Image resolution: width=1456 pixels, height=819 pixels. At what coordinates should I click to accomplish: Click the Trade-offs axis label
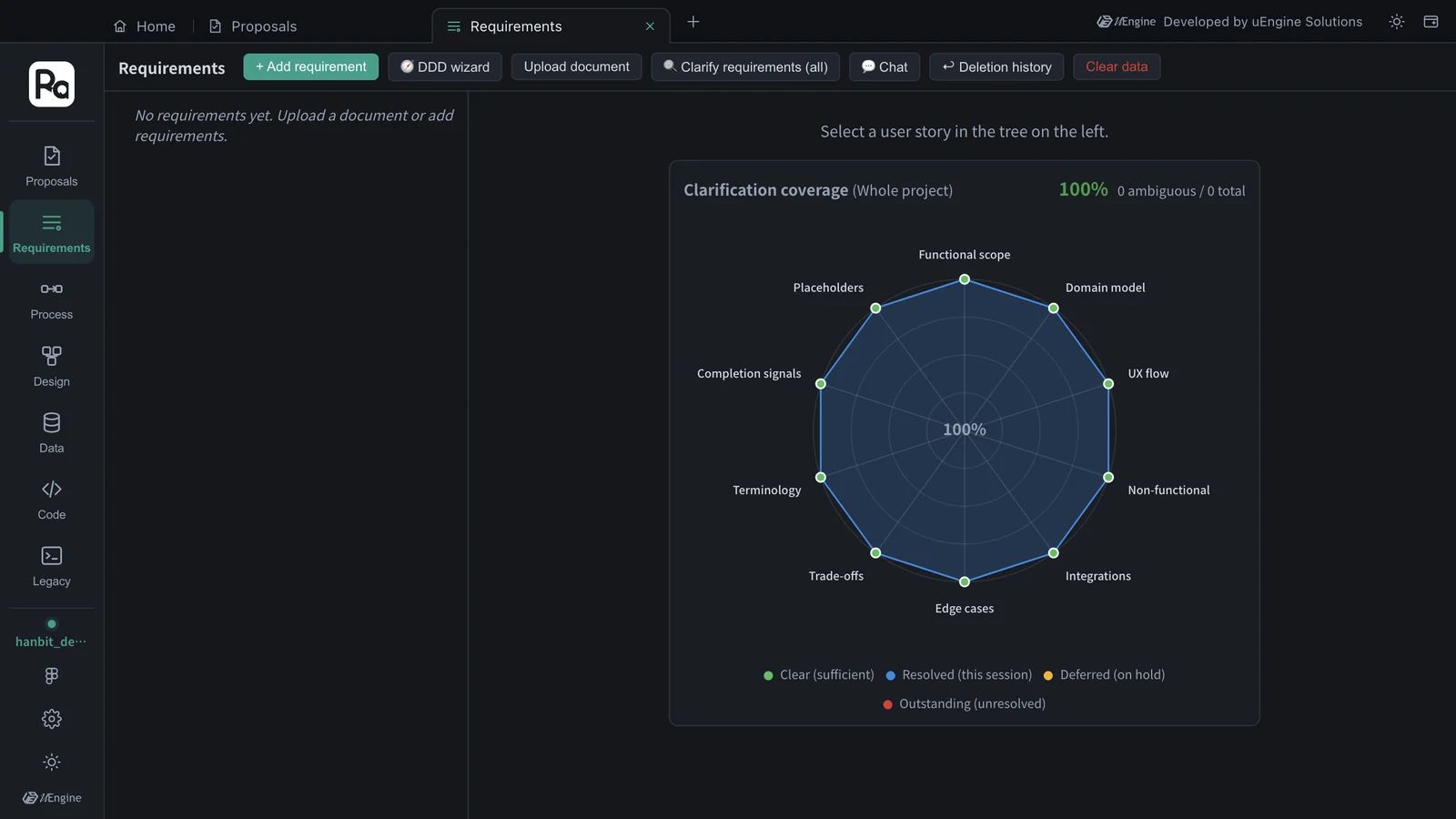click(x=836, y=576)
